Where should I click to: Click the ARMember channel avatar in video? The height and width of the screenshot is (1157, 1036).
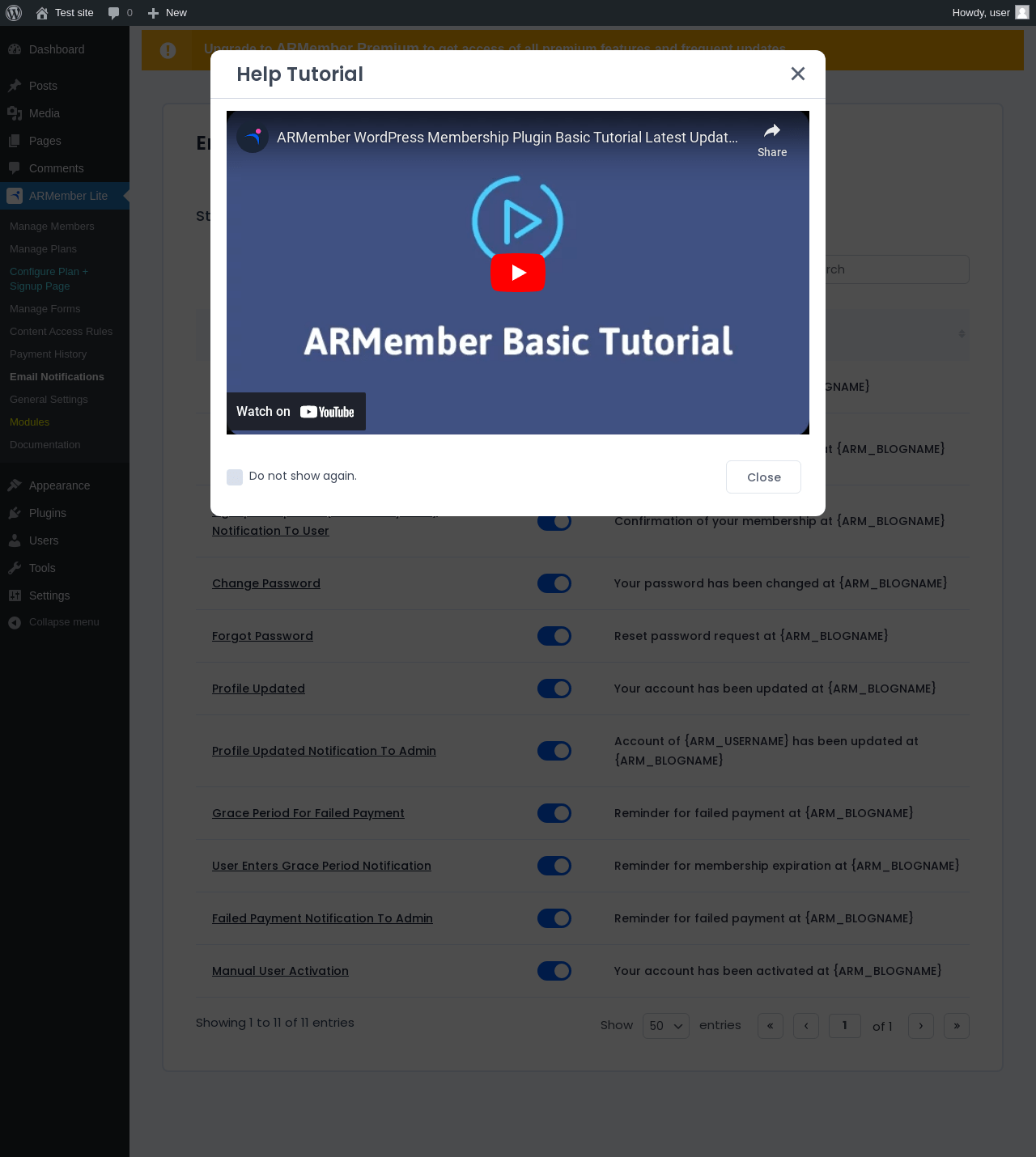(253, 137)
